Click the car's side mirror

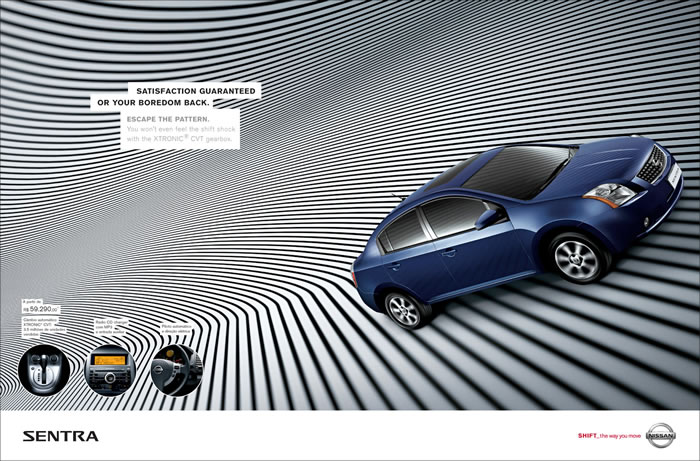point(487,214)
